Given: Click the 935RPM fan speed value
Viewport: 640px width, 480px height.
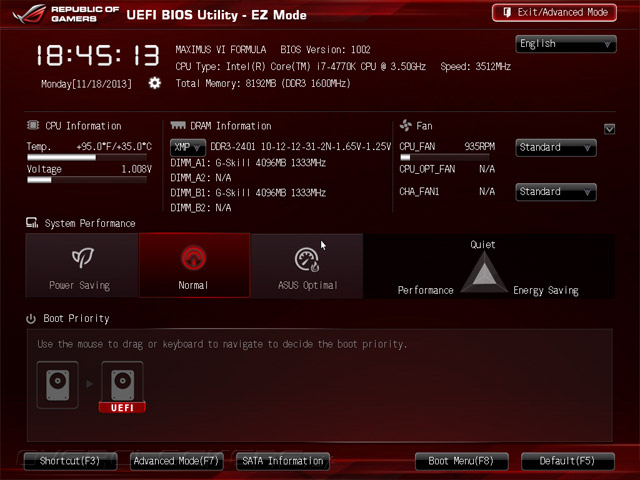Looking at the screenshot, I should coord(480,147).
